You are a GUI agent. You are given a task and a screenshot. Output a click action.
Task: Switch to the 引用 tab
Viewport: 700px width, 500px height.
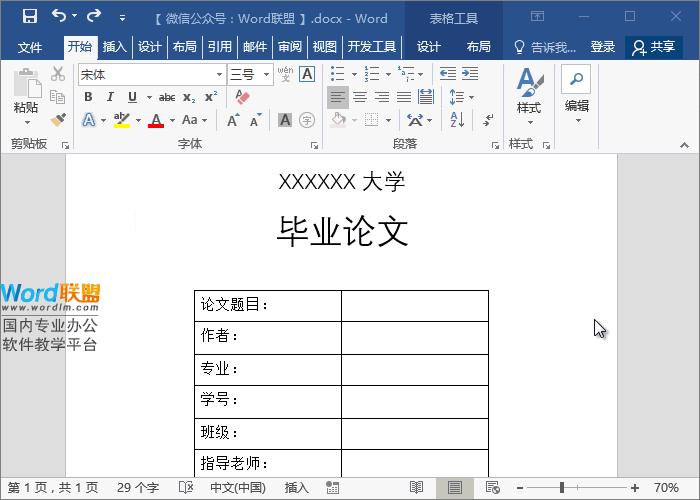(220, 47)
